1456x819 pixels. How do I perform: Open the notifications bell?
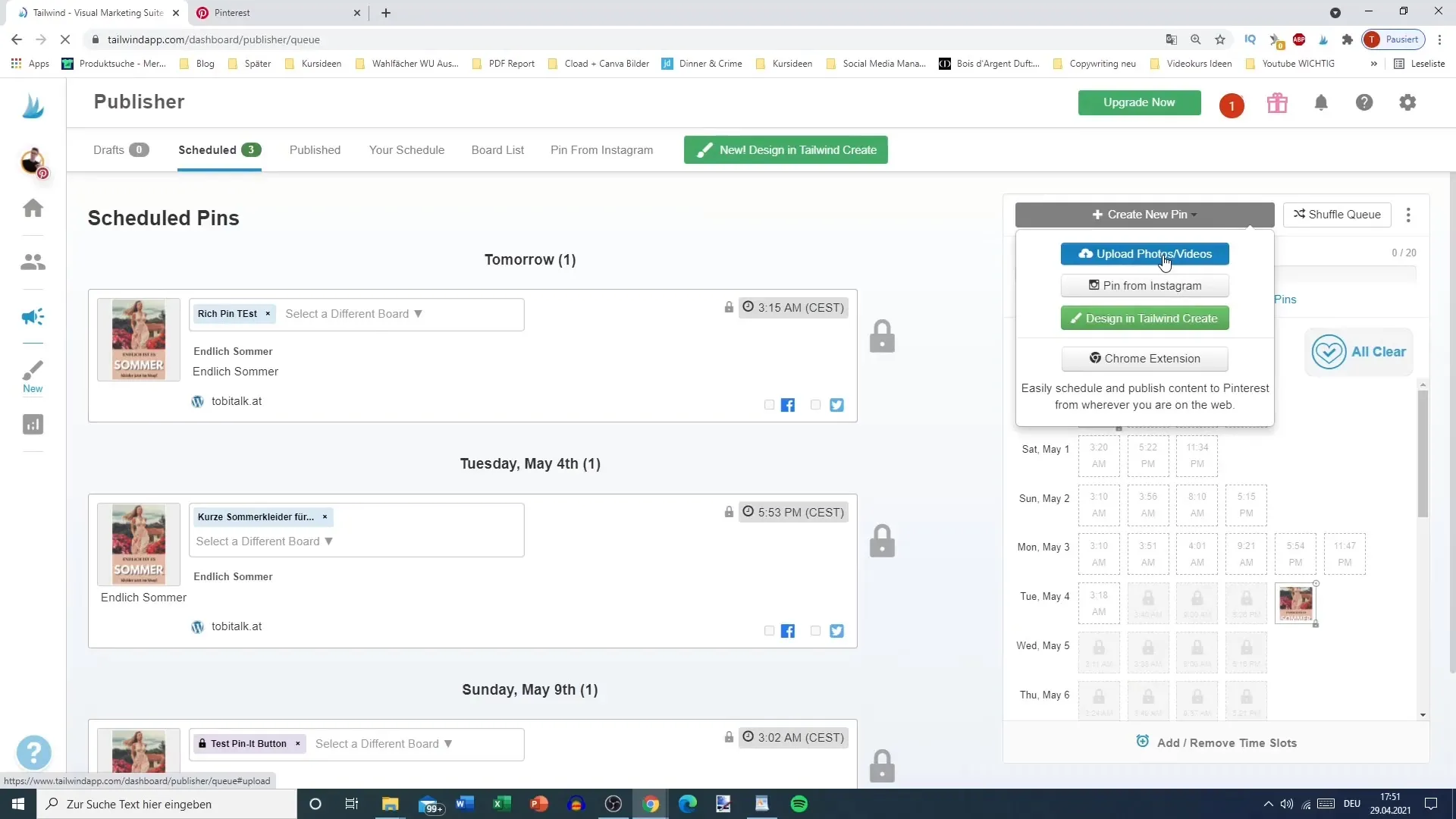coord(1321,102)
